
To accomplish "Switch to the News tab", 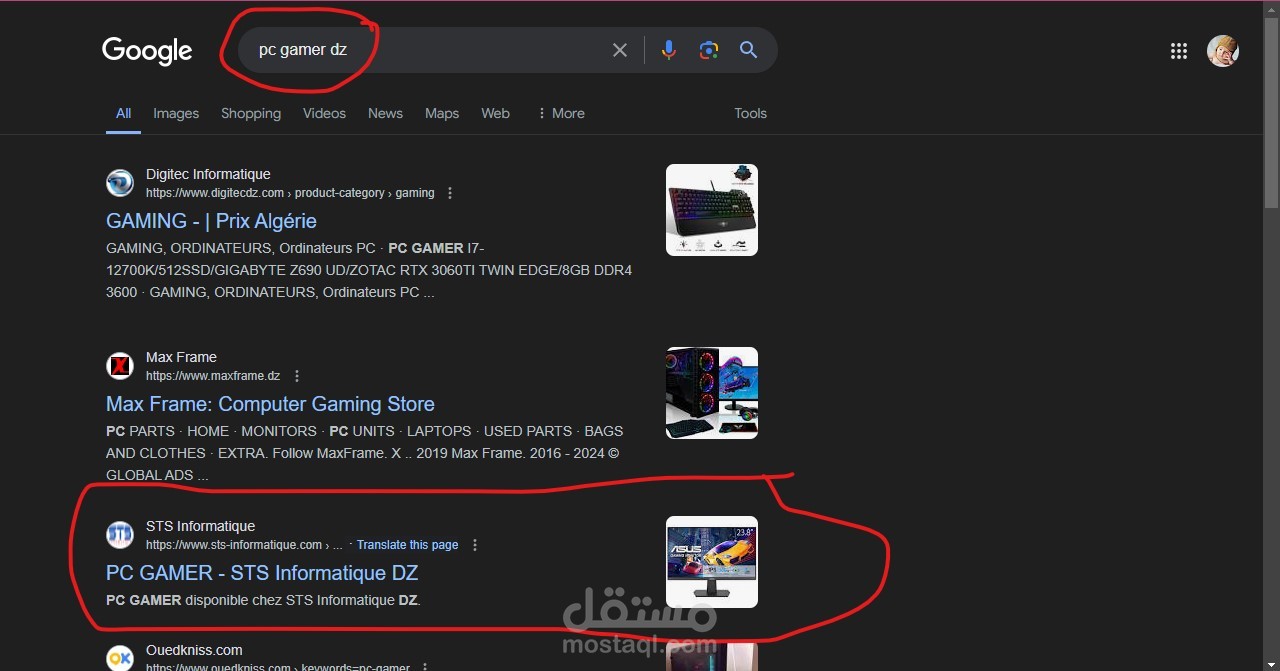I will [385, 113].
